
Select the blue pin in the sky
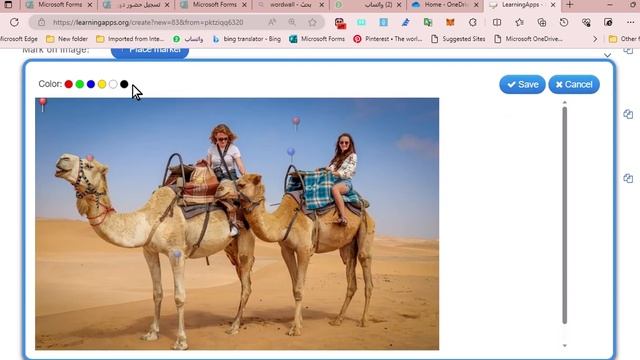291,154
